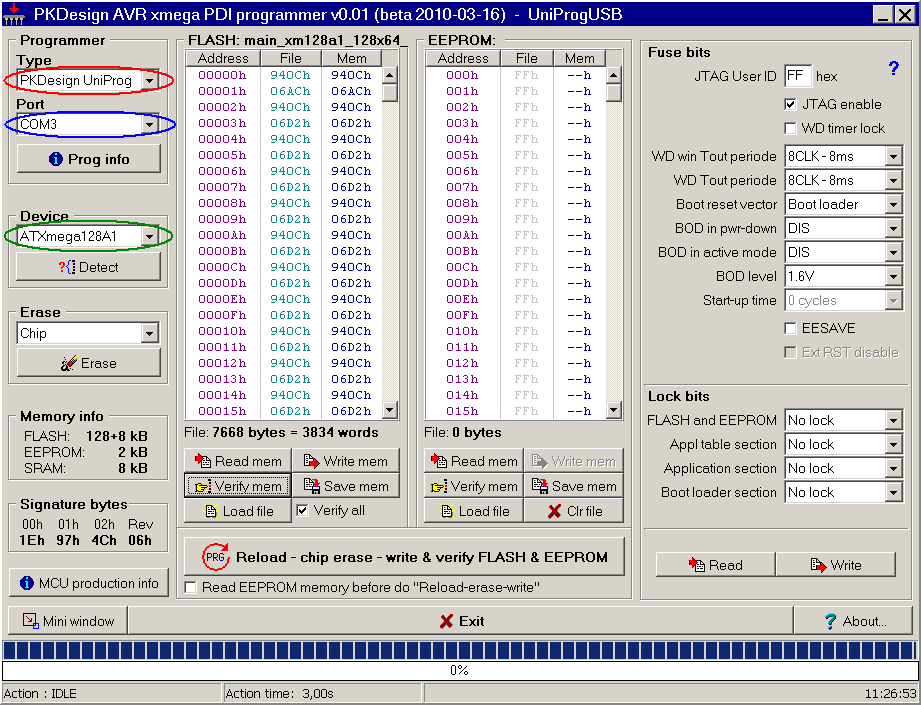The height and width of the screenshot is (705, 921).
Task: Click the FLASH table scroll down arrow
Action: 389,409
